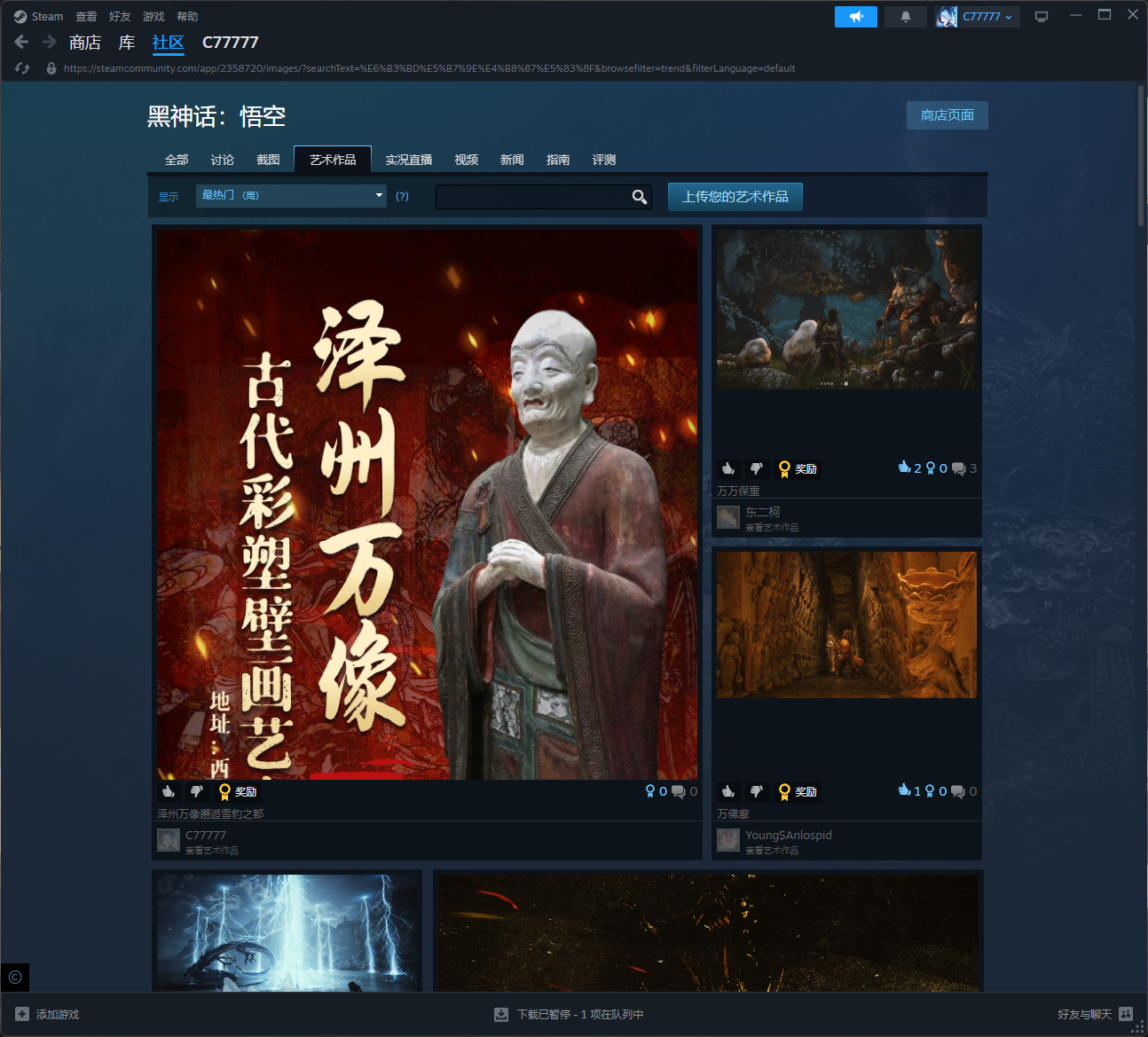The width and height of the screenshot is (1148, 1037).
Task: Thumbs down the 万万保重 artwork
Action: (x=757, y=468)
